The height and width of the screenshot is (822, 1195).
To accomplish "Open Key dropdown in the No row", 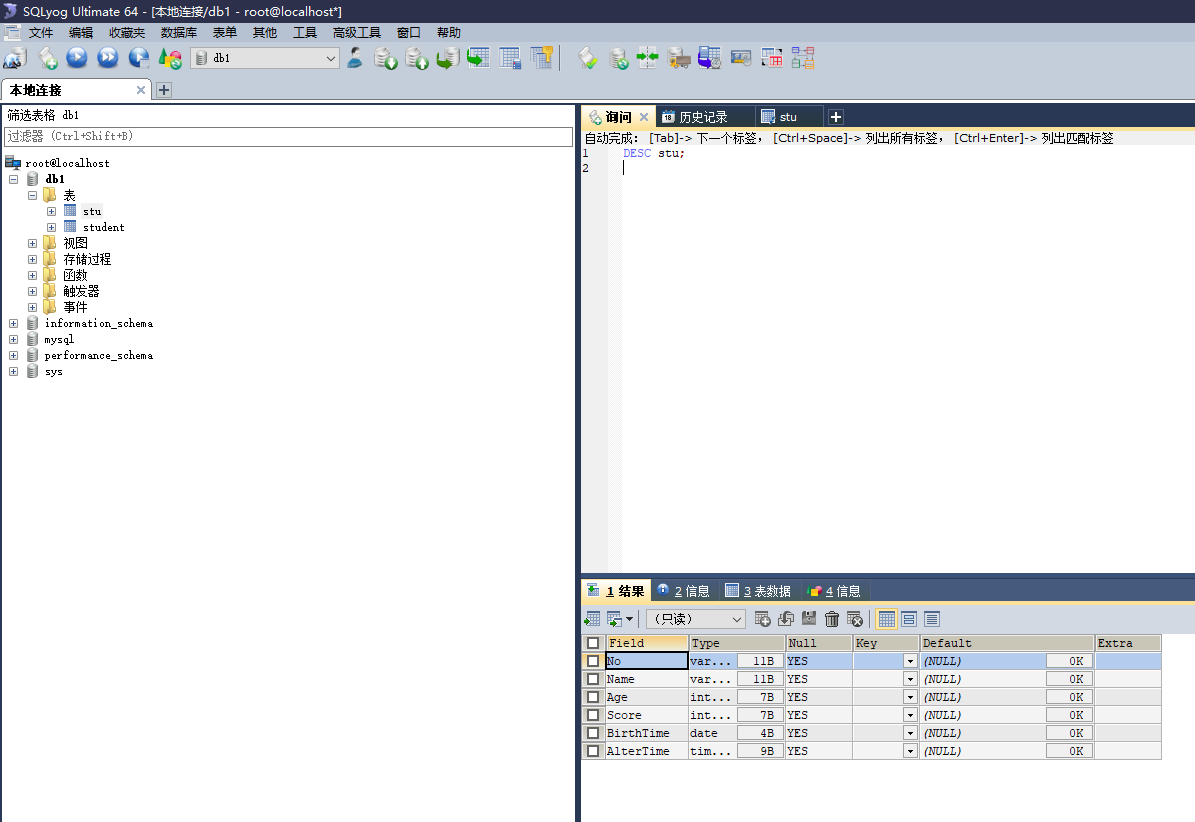I will 909,661.
